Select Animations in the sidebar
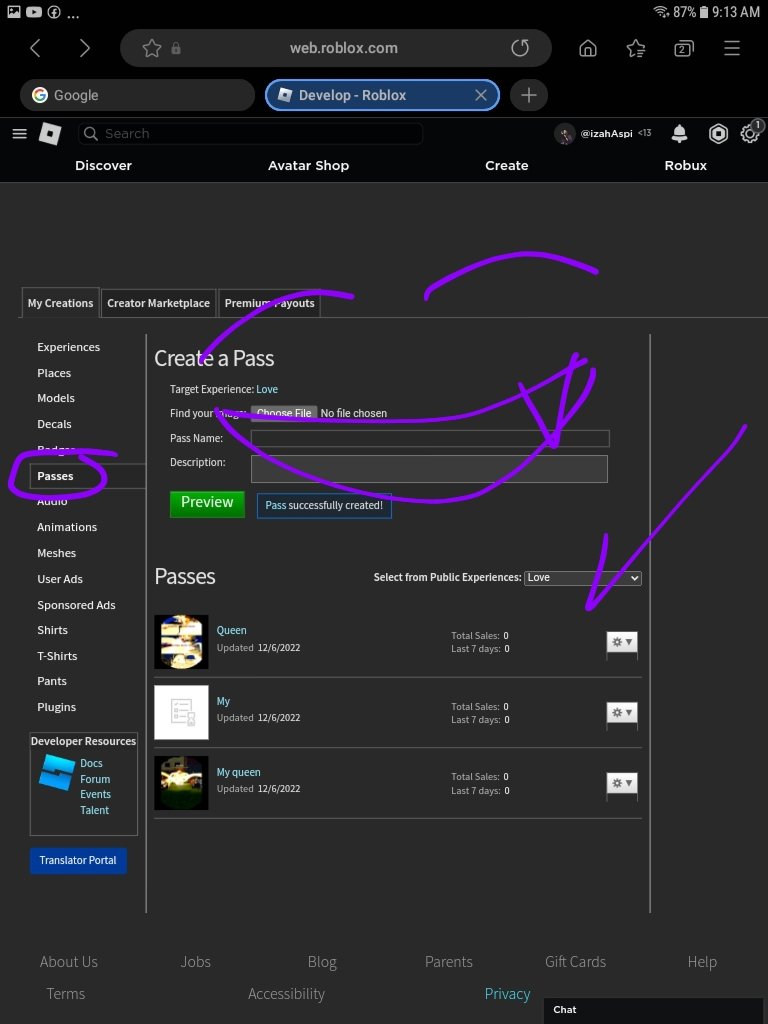This screenshot has height=1024, width=768. pos(67,528)
